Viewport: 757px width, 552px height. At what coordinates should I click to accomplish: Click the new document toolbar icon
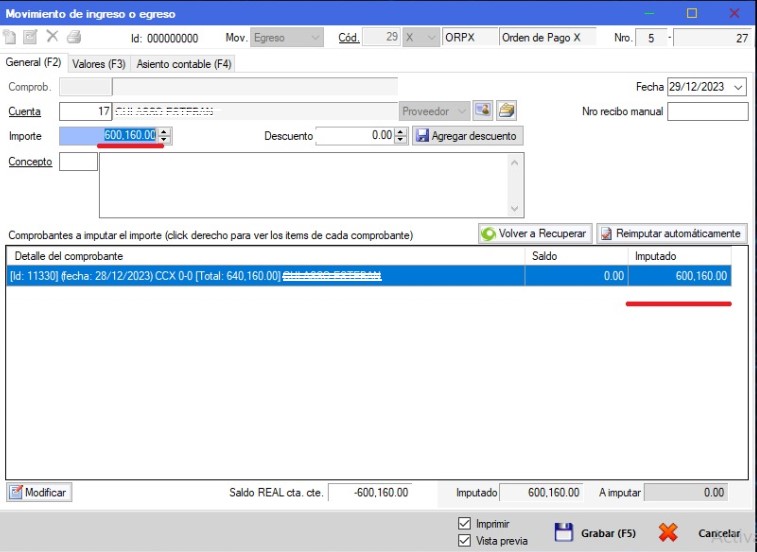(11, 38)
